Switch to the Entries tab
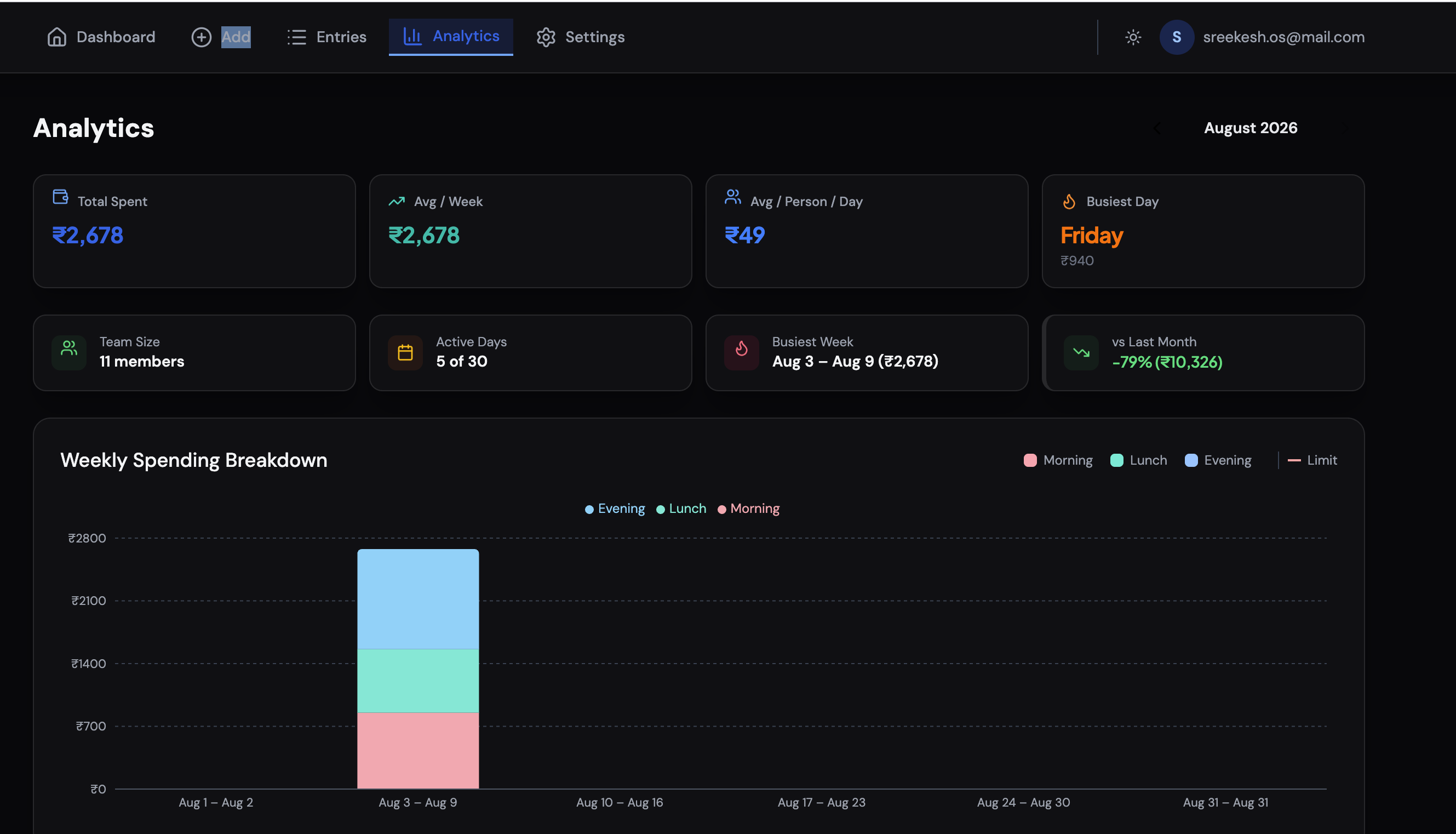Screen dimensions: 1456x834 tap(326, 37)
